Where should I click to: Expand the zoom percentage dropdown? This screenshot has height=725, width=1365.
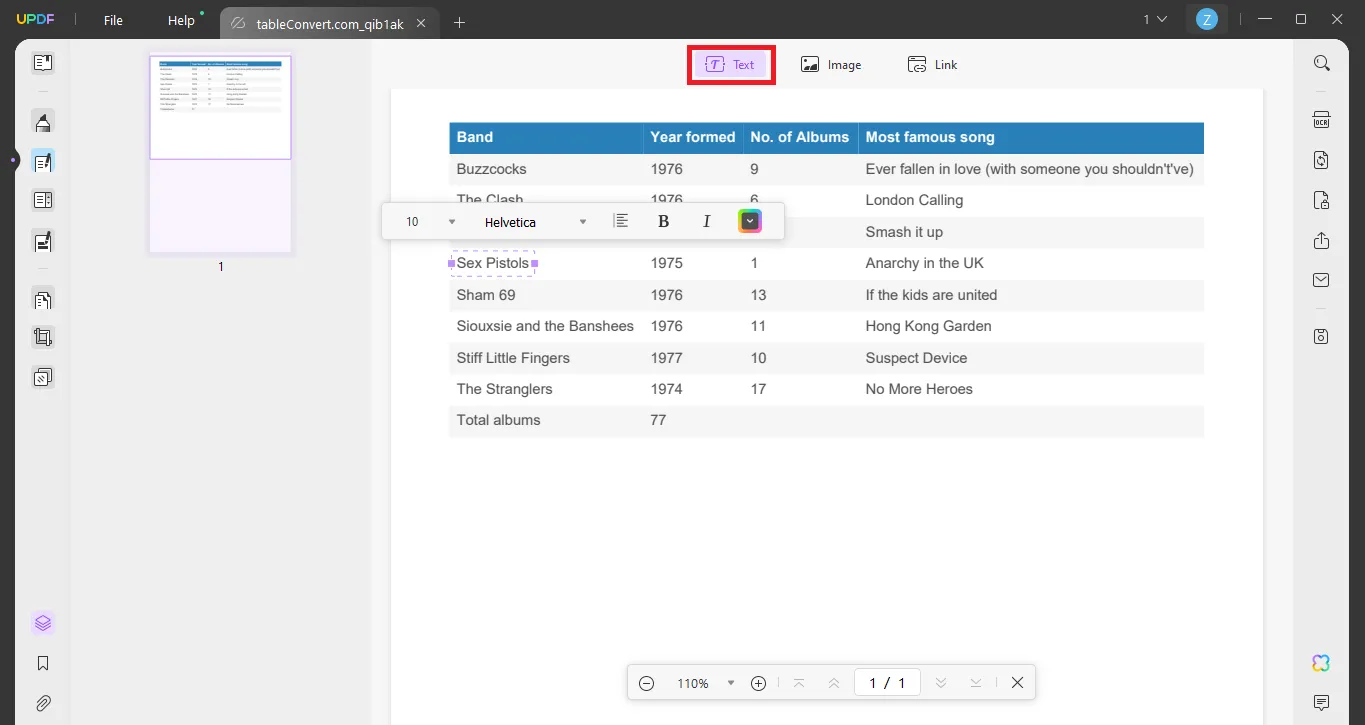coord(730,682)
